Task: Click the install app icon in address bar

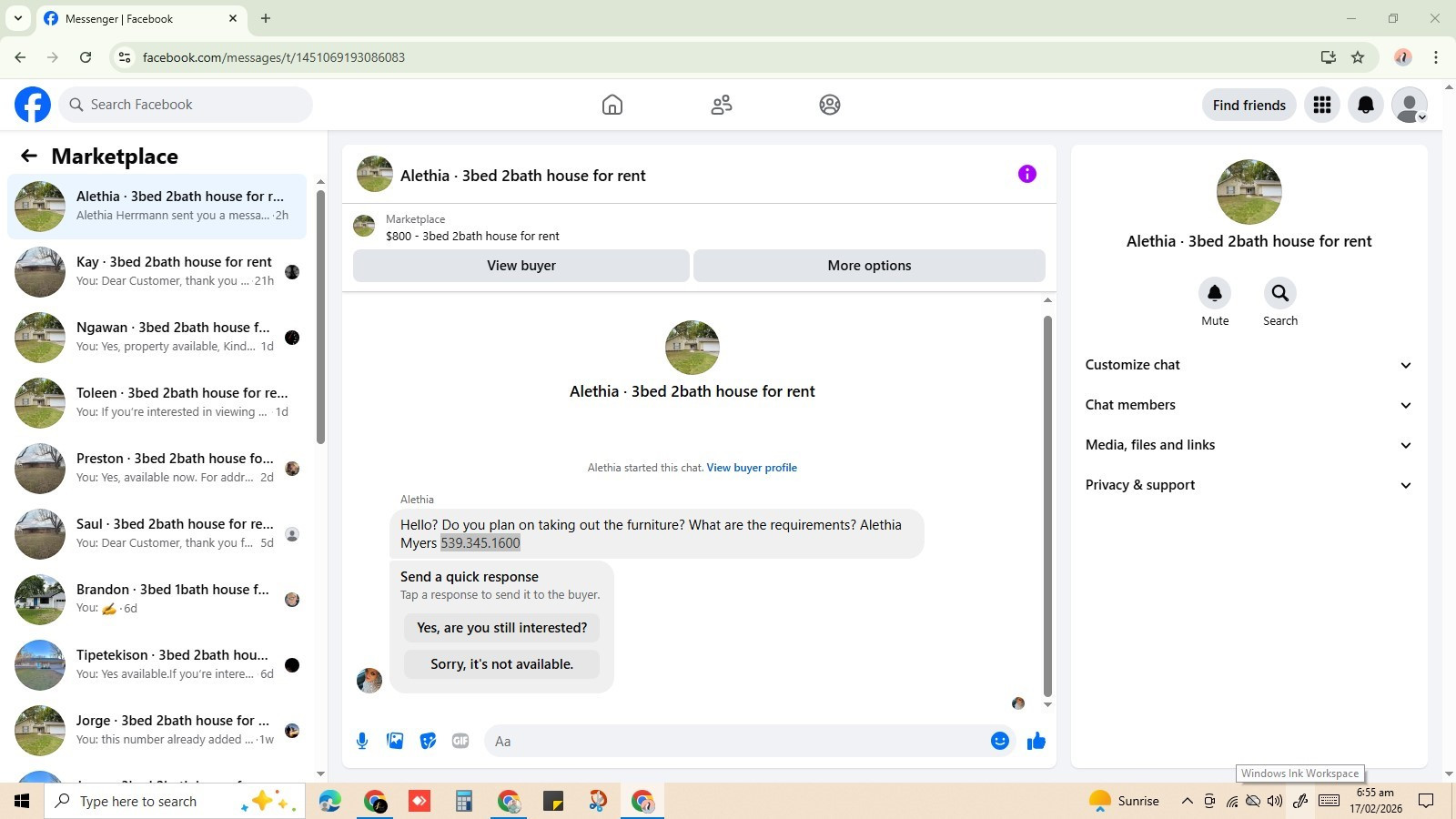Action: (1329, 57)
